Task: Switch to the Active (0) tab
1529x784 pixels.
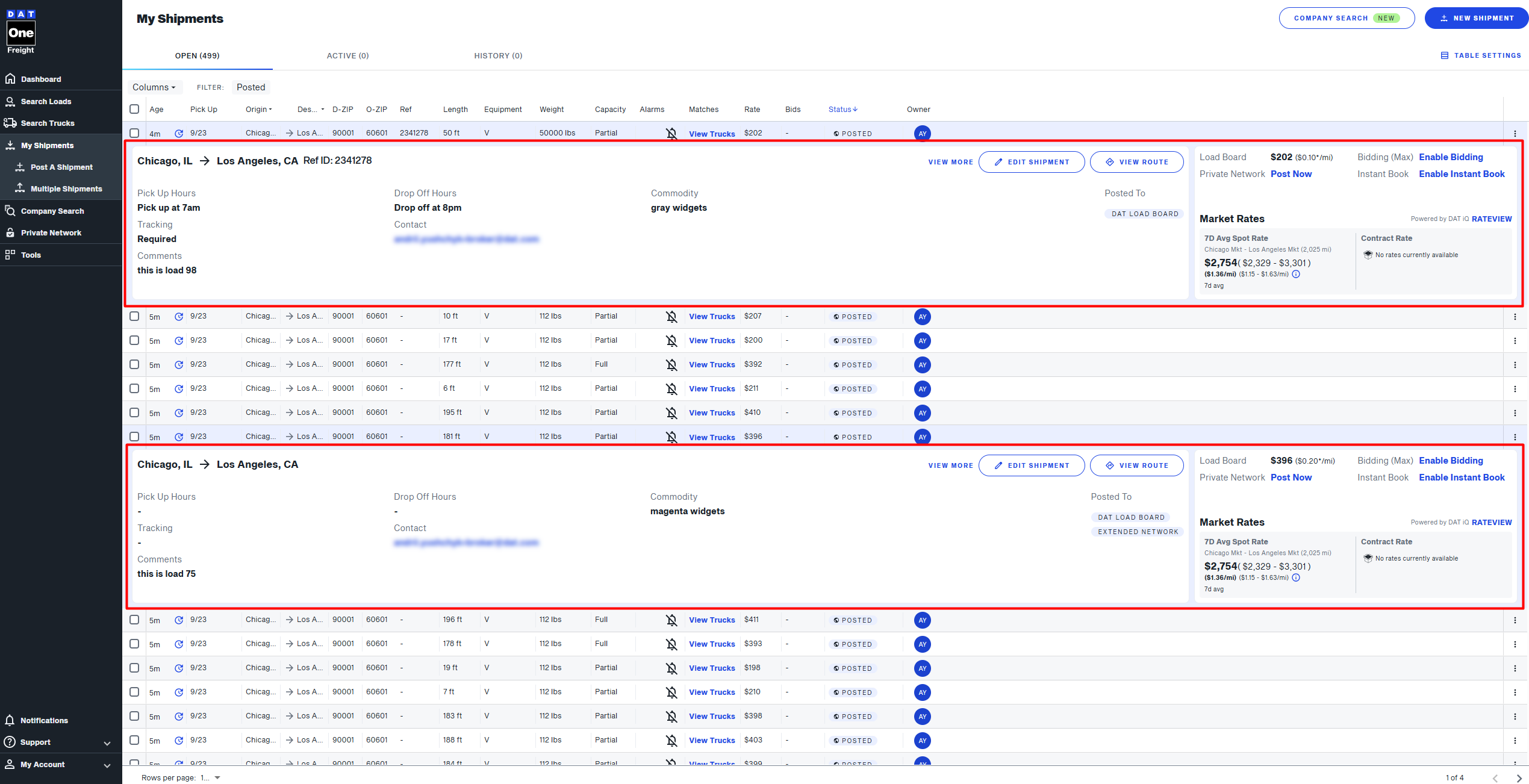Action: click(347, 55)
